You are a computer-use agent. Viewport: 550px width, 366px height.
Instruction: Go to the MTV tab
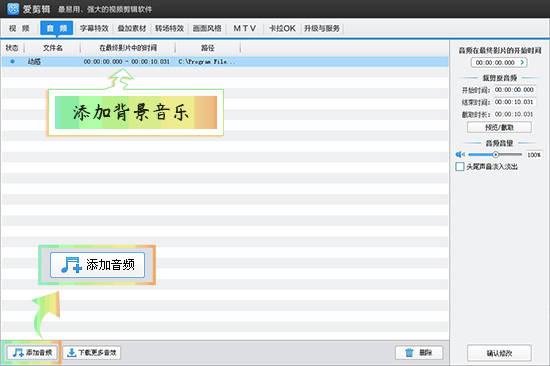pos(244,28)
